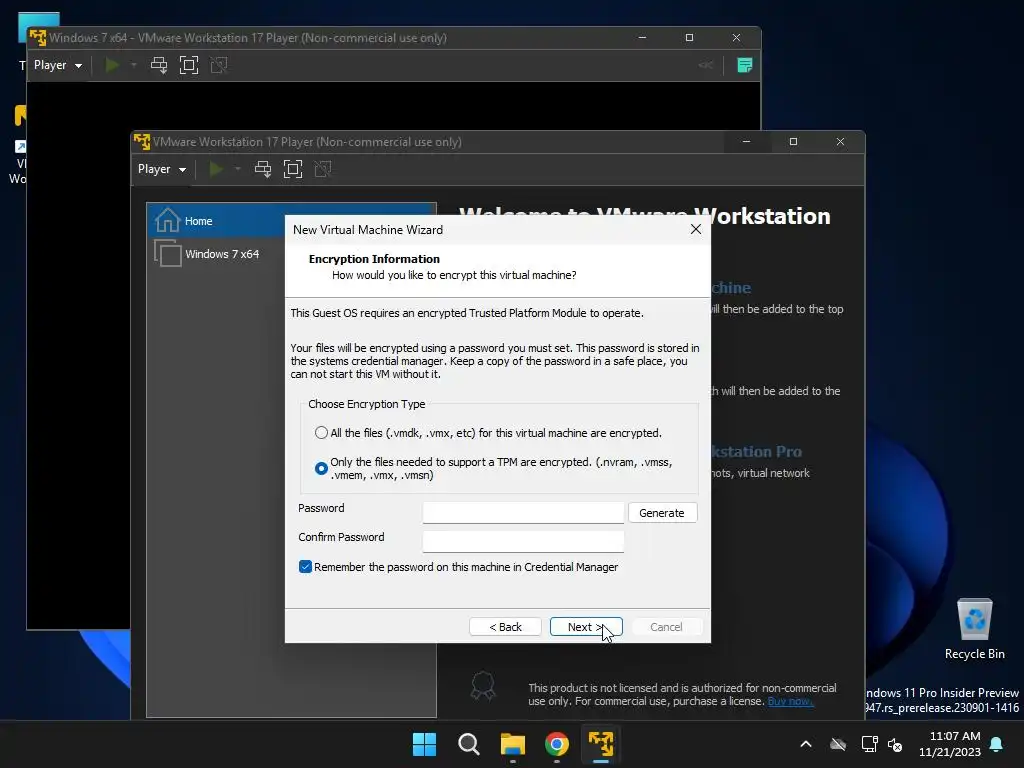This screenshot has width=1024, height=768.
Task: Click double-chevron collapse icon in Windows 7 x64 window
Action: click(706, 65)
